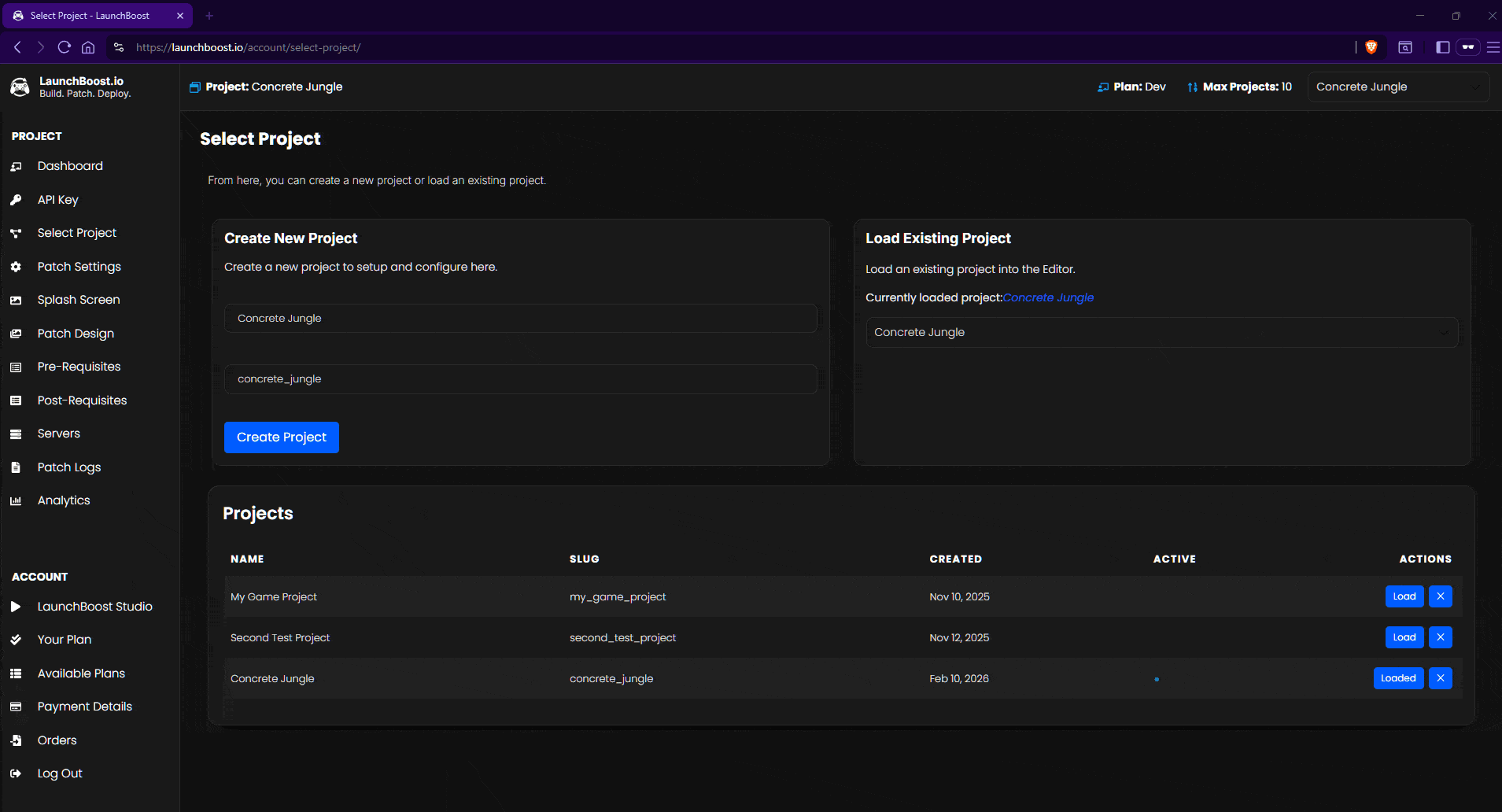Open Analytics from sidebar
The image size is (1502, 812).
[x=64, y=500]
